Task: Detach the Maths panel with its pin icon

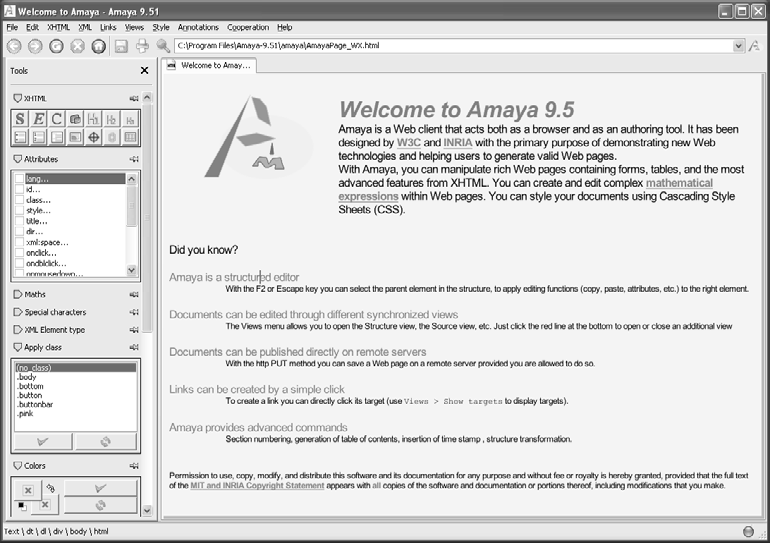Action: click(x=134, y=295)
